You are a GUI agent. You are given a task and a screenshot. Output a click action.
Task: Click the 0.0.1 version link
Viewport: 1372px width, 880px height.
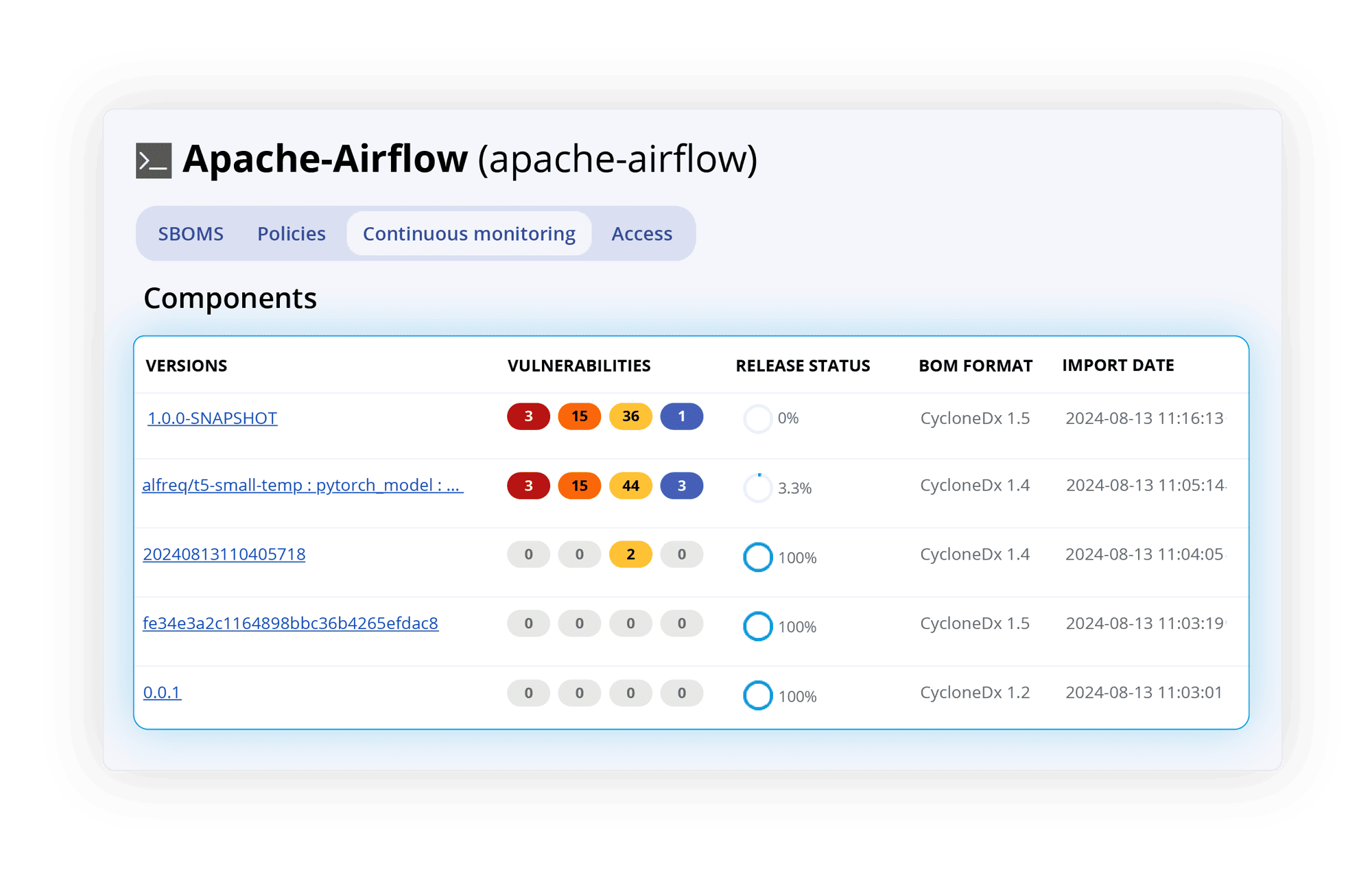point(162,693)
